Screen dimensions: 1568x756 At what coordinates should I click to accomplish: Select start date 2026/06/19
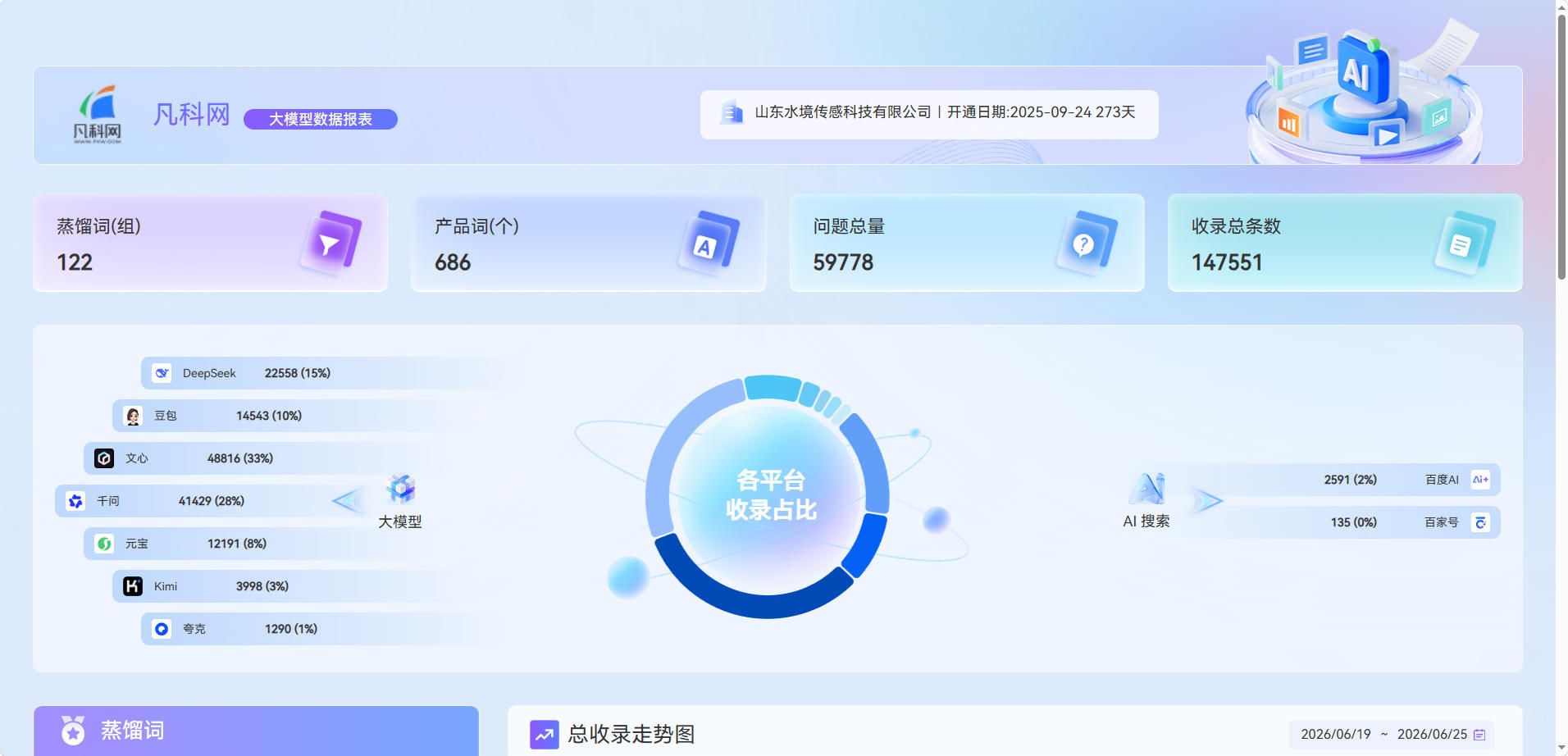(x=1335, y=735)
